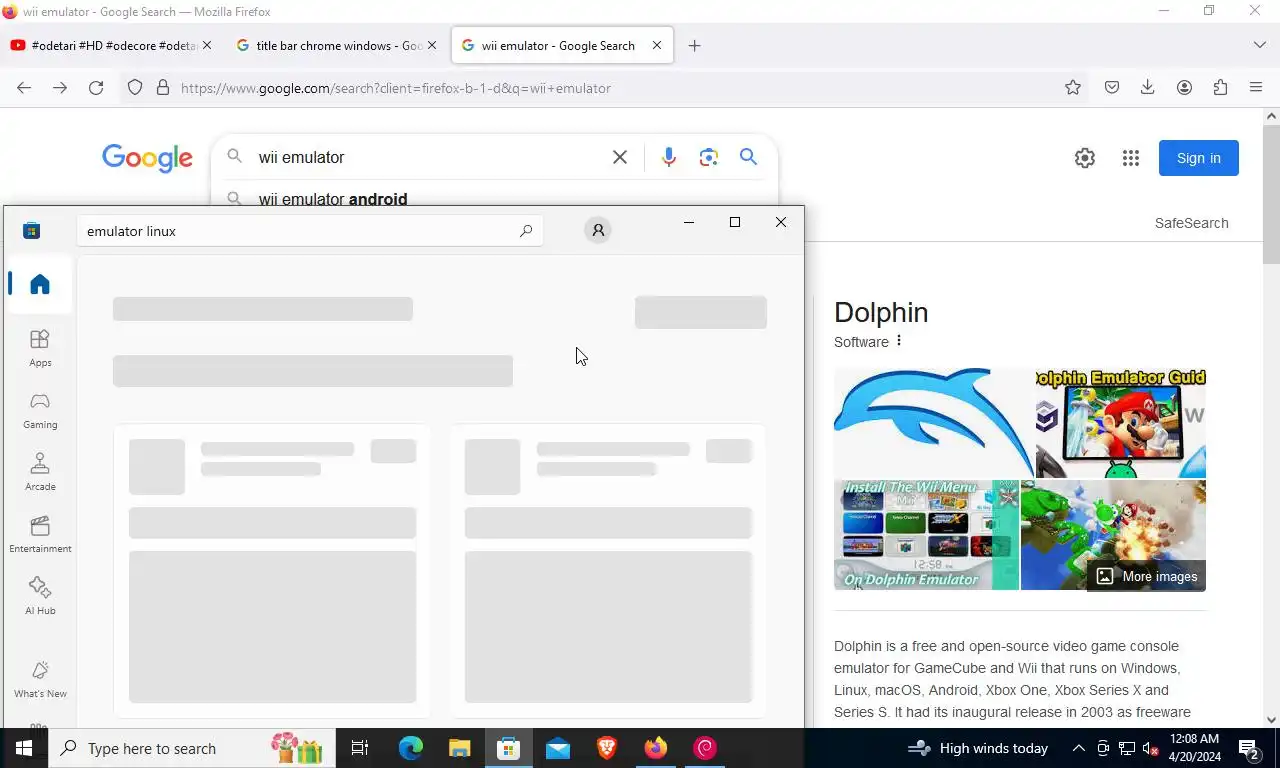Open Dolphin panel more options dots
Viewport: 1280px width, 768px height.
(899, 341)
